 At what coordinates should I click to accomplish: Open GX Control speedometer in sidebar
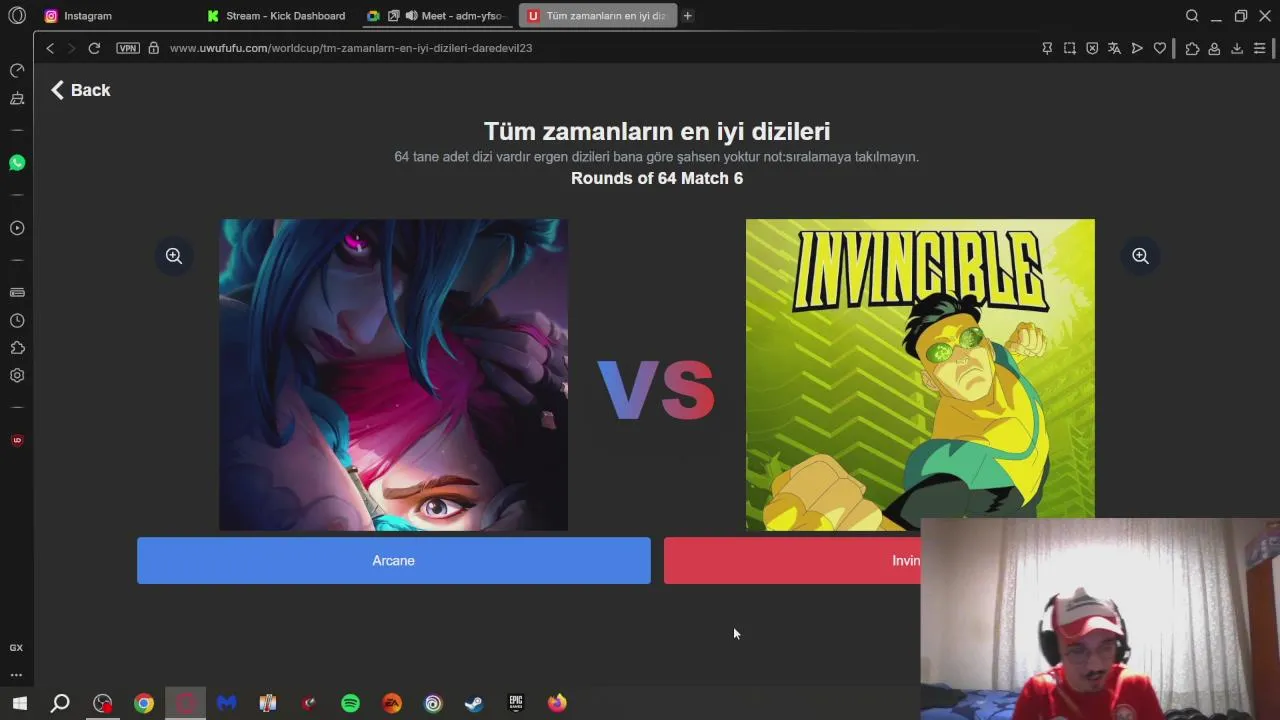tap(17, 71)
